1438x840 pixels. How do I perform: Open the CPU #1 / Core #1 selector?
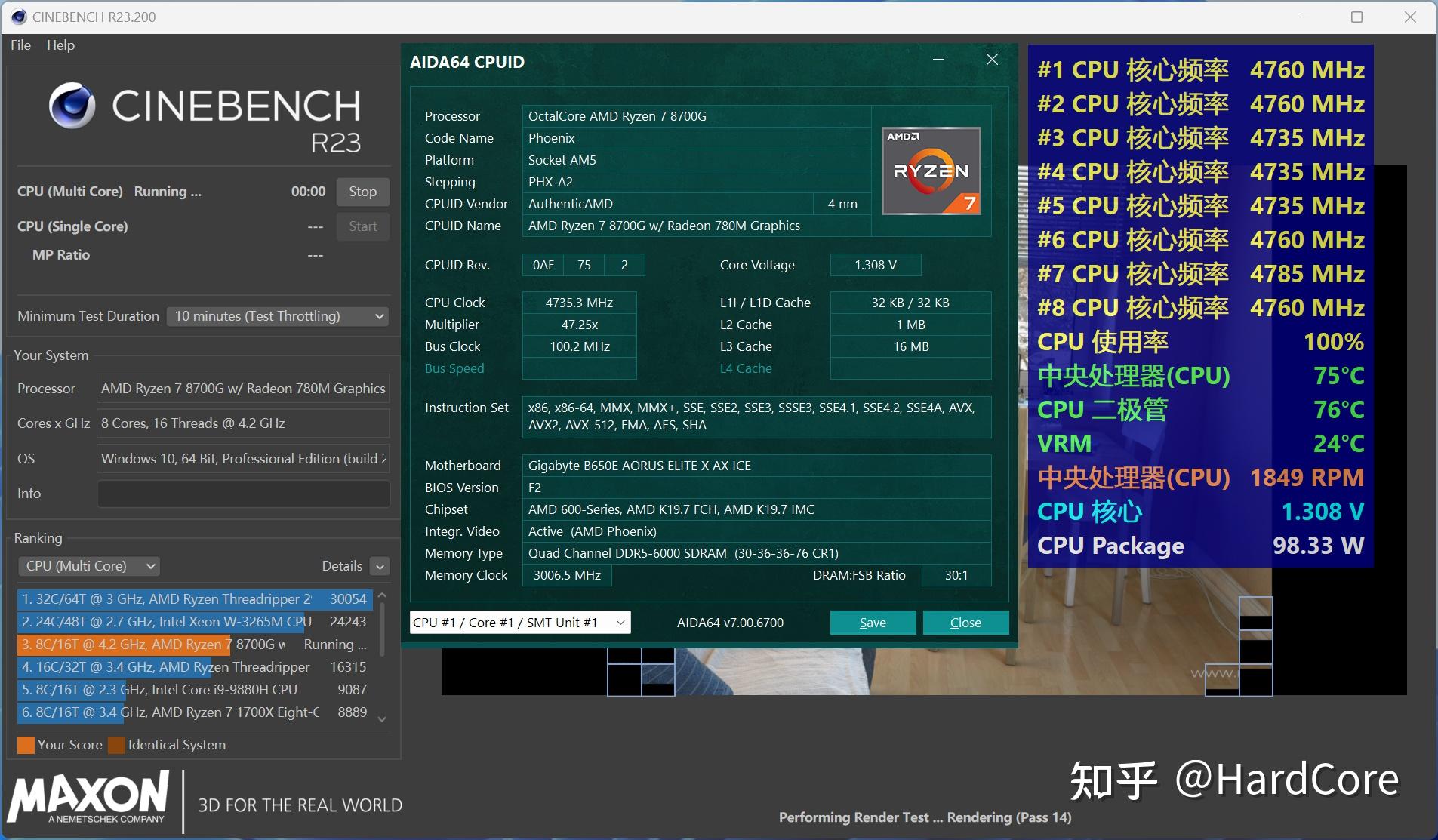click(x=519, y=623)
